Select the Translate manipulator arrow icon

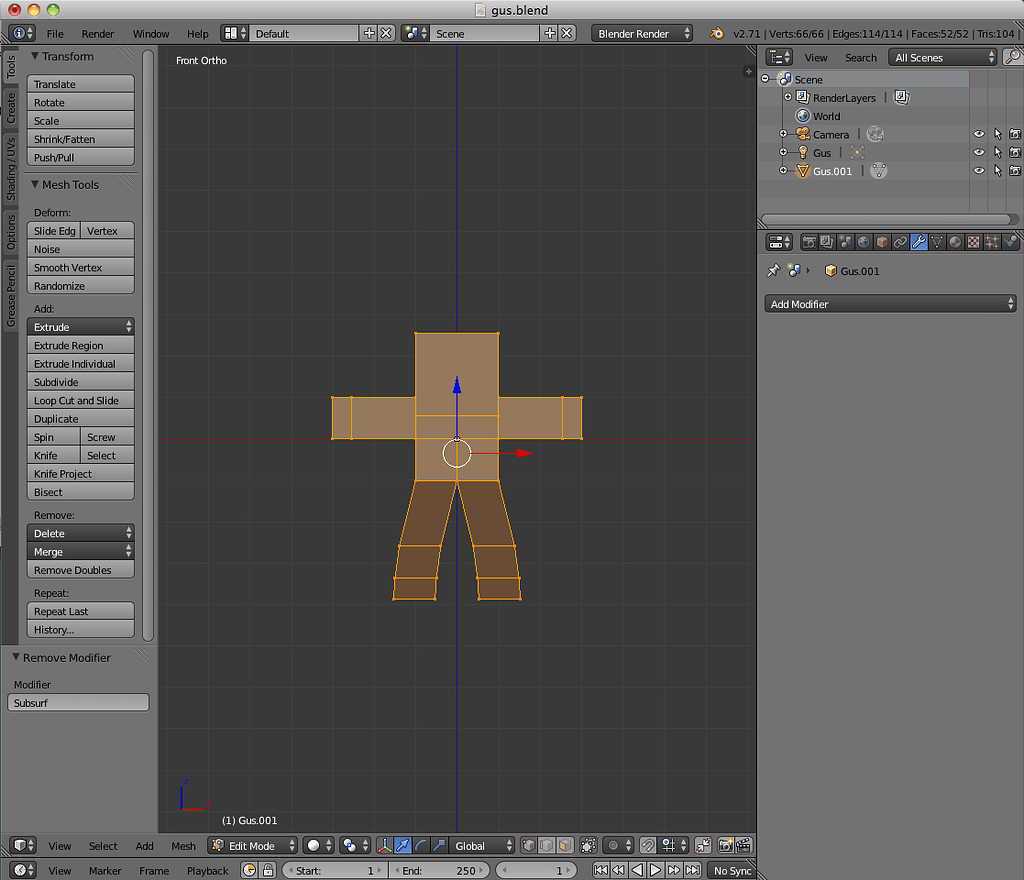(x=403, y=845)
